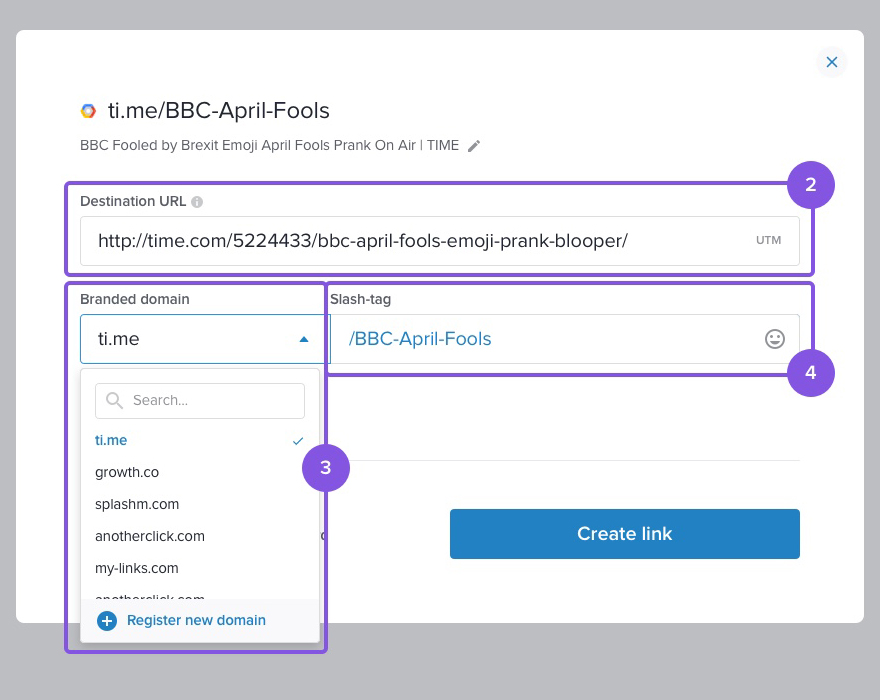880x700 pixels.
Task: Edit the link title with pencil icon
Action: (x=474, y=146)
